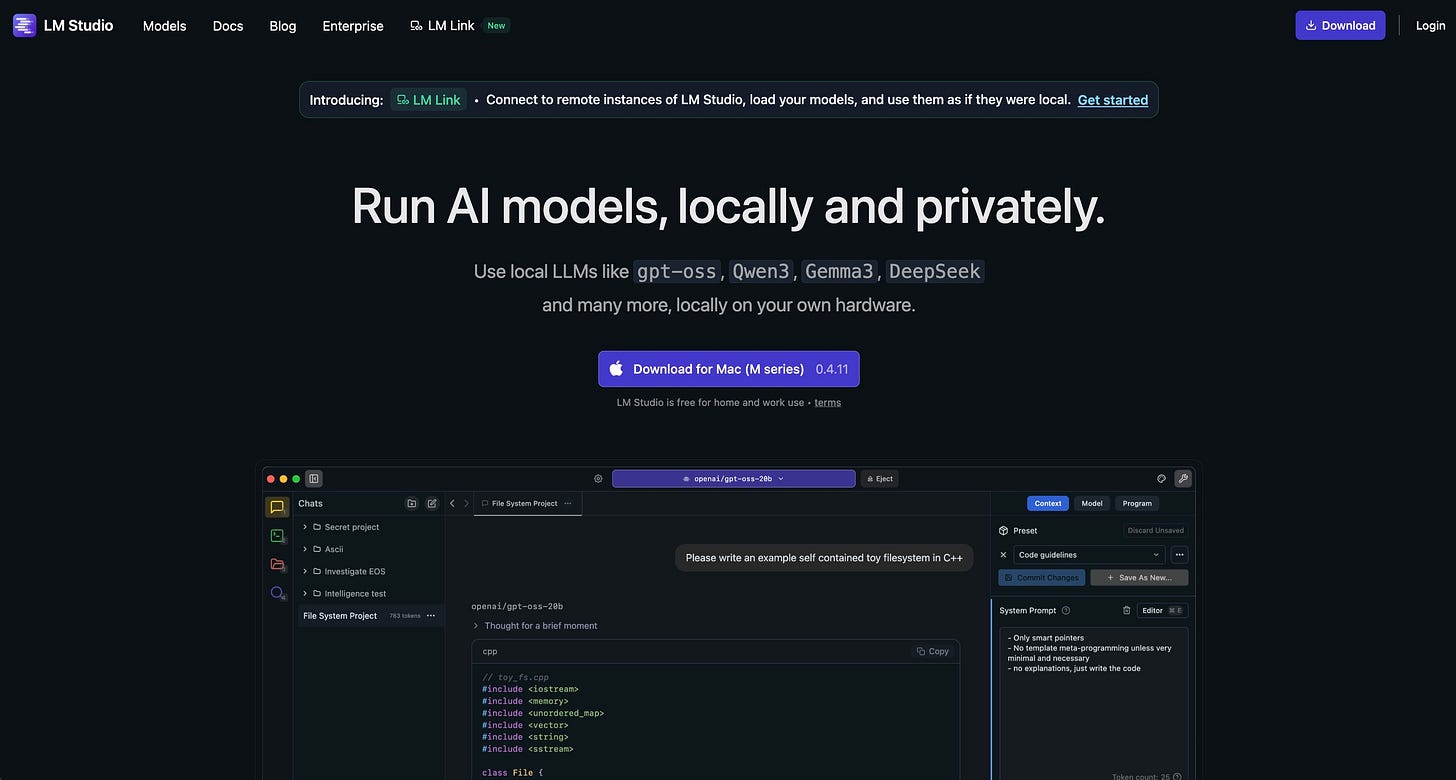Click the '783 tokens' count label
Image resolution: width=1456 pixels, height=780 pixels.
405,616
